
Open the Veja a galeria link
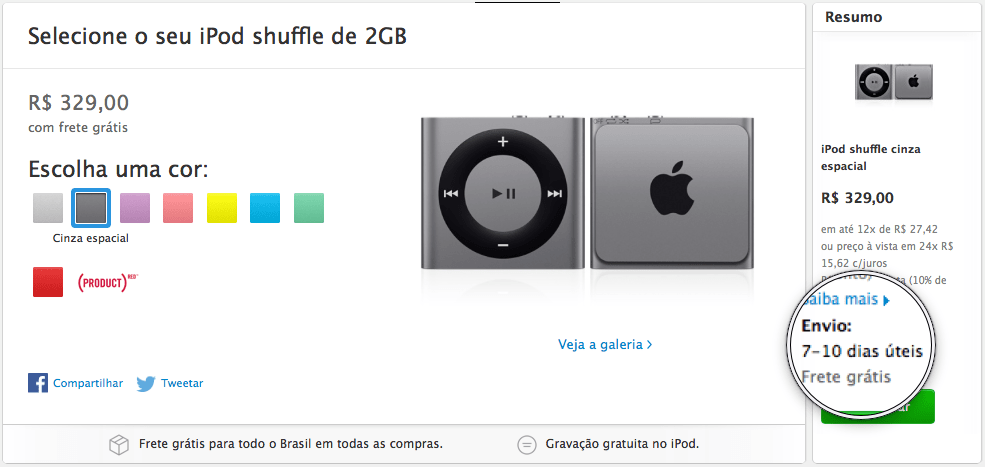click(x=605, y=344)
